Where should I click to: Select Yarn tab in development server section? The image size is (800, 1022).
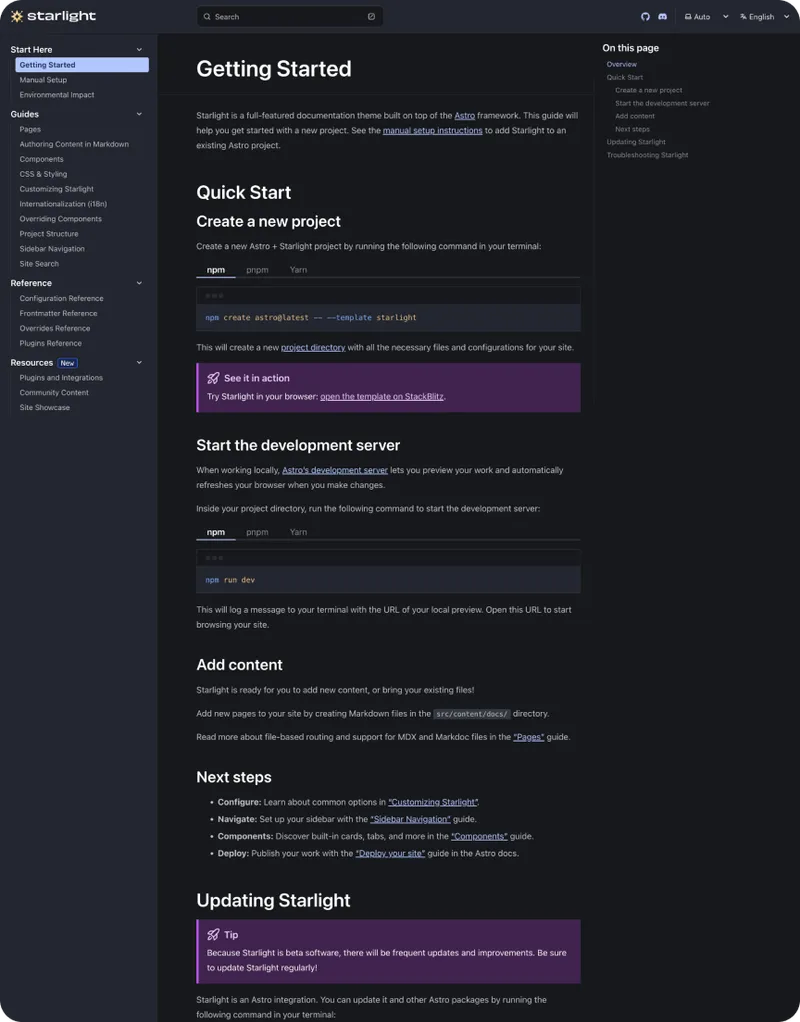coord(298,532)
